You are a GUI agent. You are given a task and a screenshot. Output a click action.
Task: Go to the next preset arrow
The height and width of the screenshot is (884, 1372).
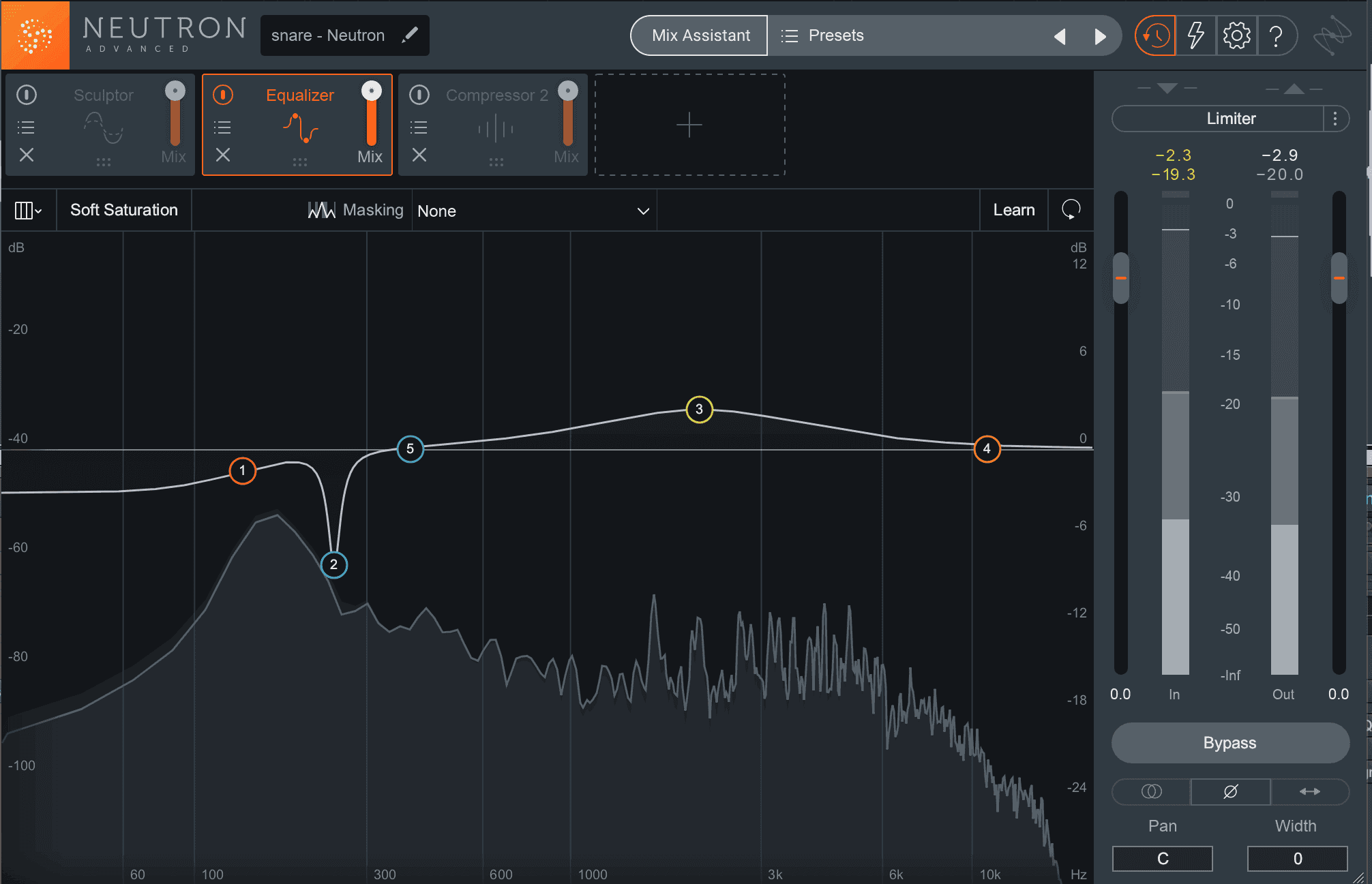pos(1100,36)
